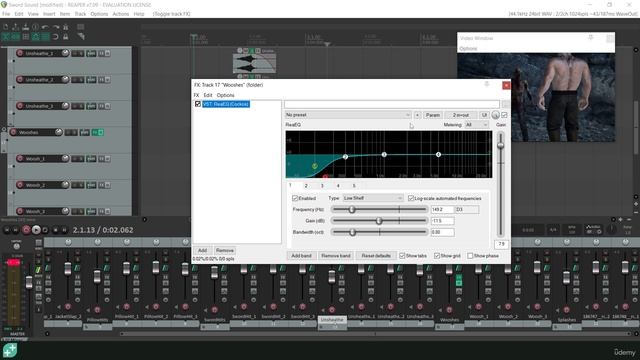The width and height of the screenshot is (640, 360).
Task: Toggle band Enabled checkbox
Action: [295, 198]
